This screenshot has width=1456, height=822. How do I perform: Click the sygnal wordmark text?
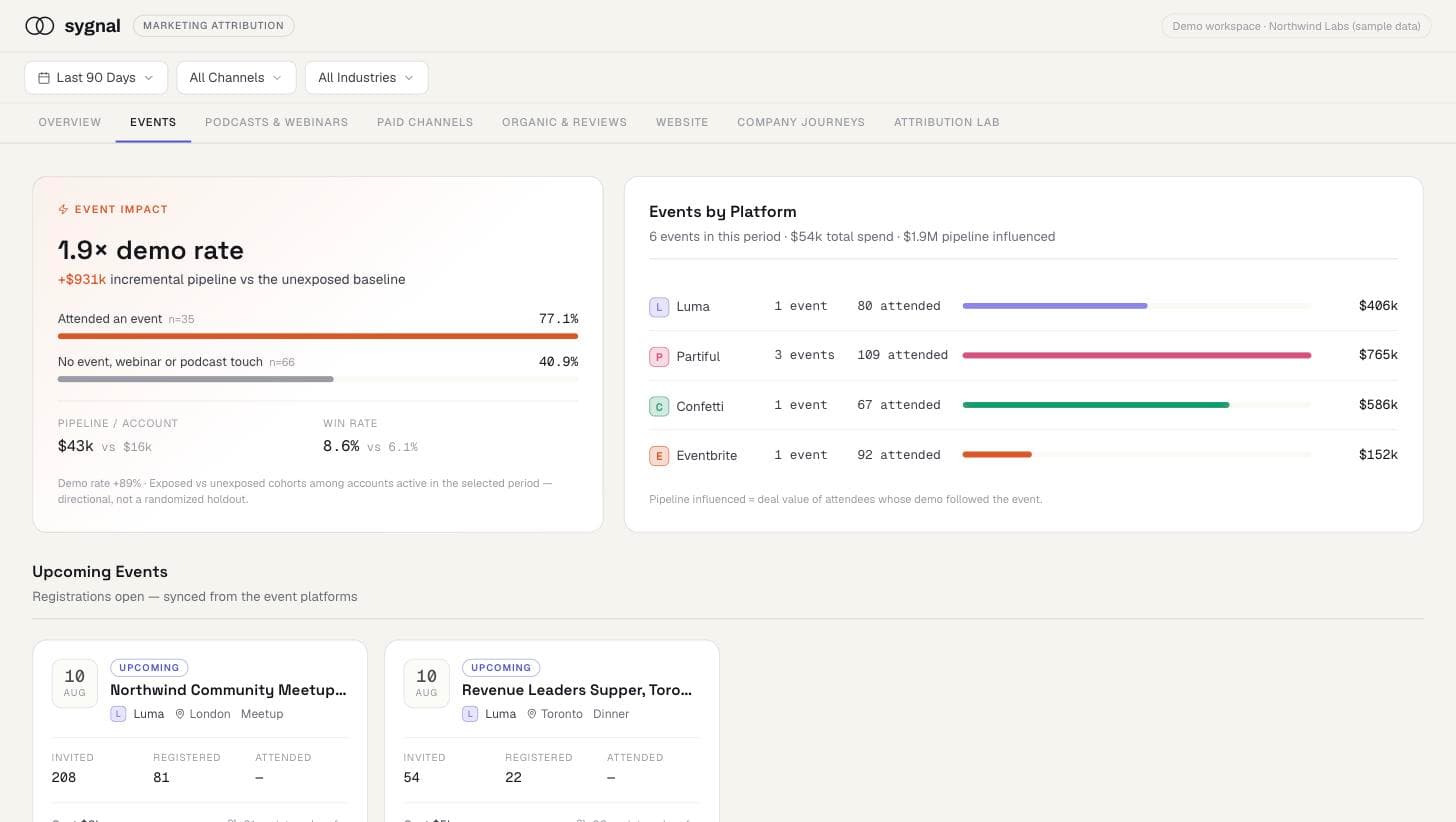point(92,26)
